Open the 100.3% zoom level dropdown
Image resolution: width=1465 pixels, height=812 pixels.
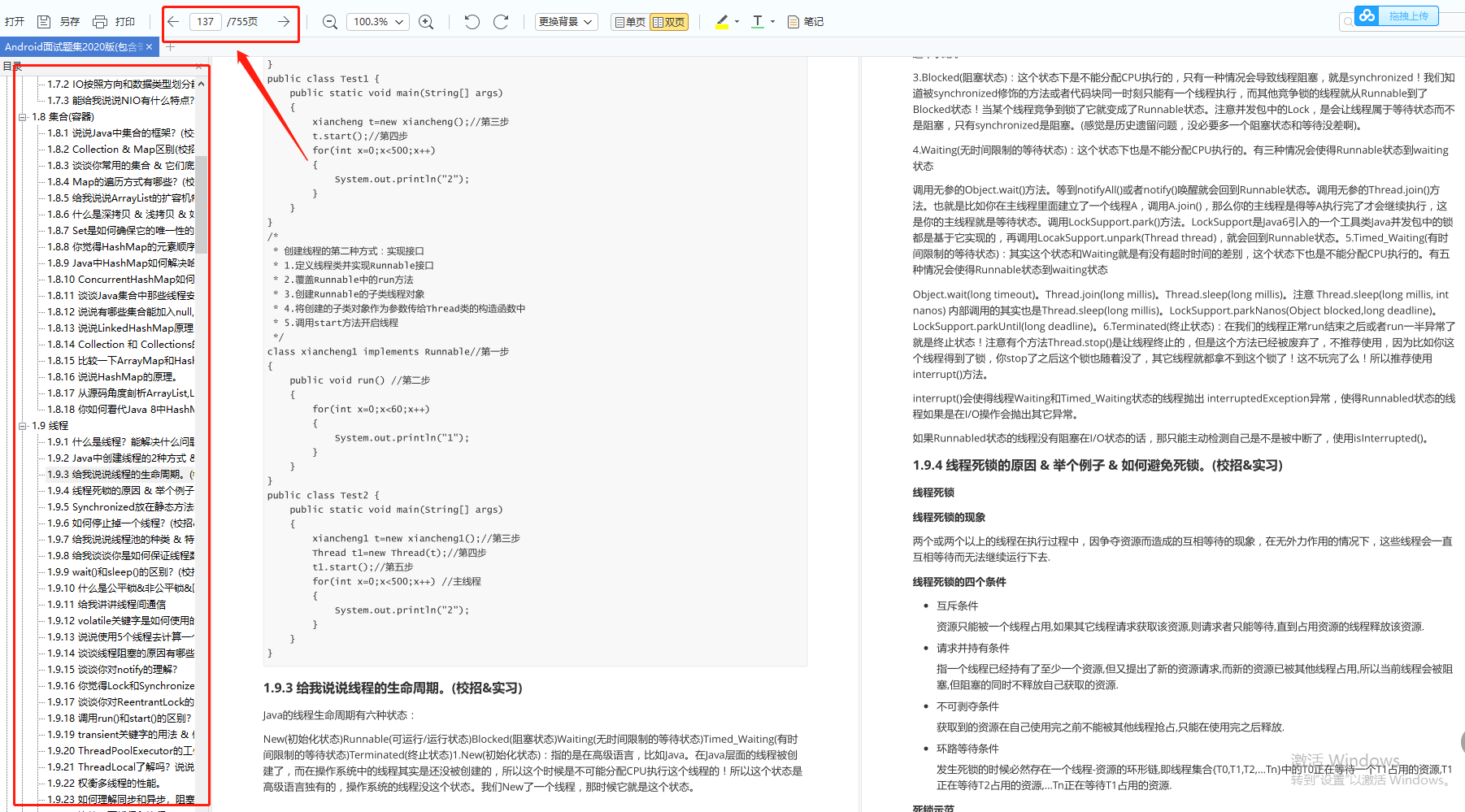coord(377,22)
